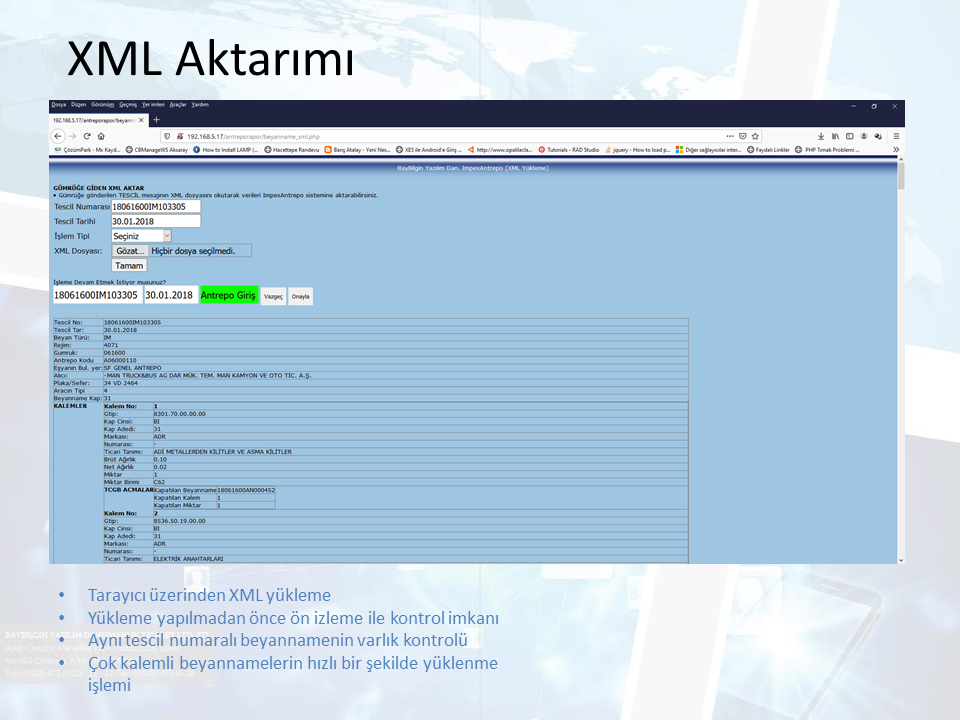Open the home page via house icon
The image size is (960, 720).
point(102,137)
